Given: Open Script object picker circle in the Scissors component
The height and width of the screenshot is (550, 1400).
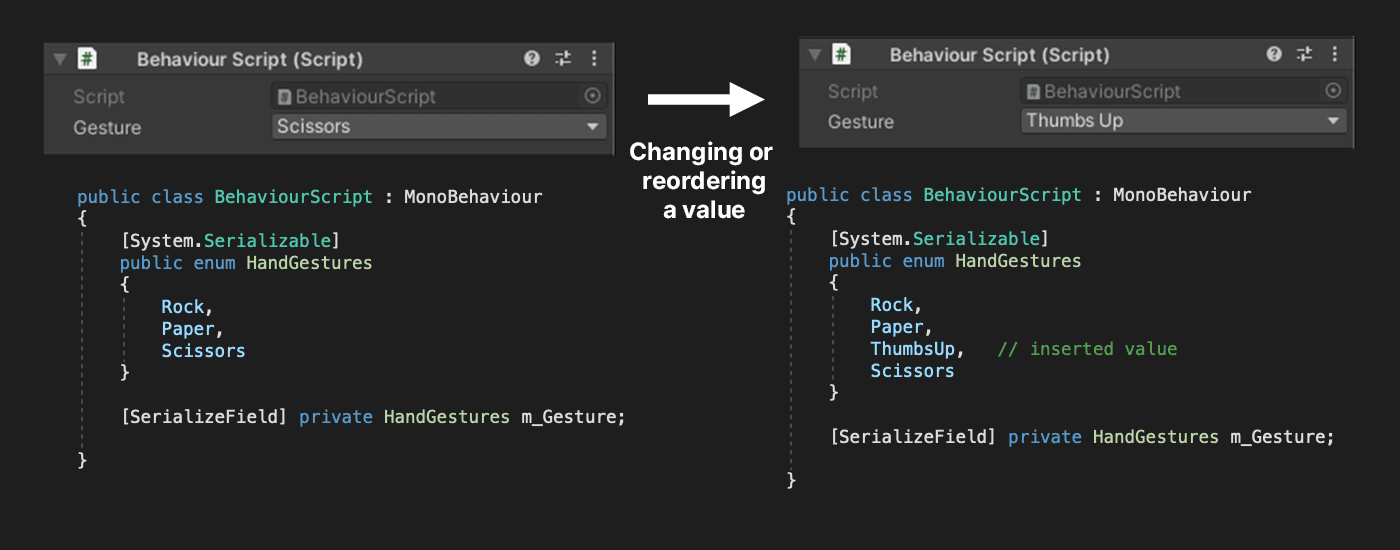Looking at the screenshot, I should pyautogui.click(x=592, y=96).
